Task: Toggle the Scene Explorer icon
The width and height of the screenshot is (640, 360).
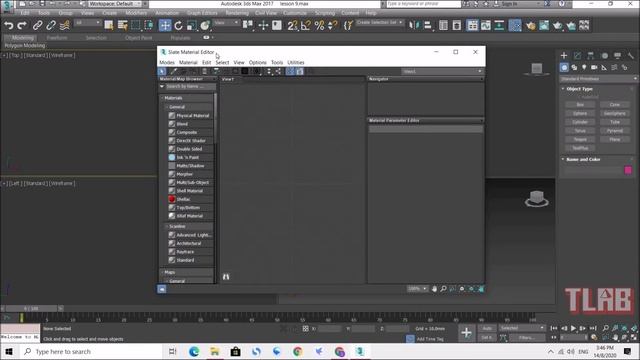Action: click(x=443, y=25)
